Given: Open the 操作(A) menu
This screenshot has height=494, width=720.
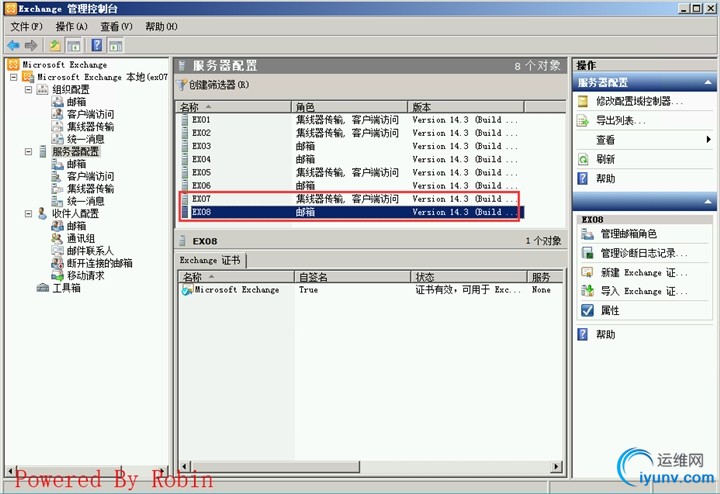Looking at the screenshot, I should (71, 27).
